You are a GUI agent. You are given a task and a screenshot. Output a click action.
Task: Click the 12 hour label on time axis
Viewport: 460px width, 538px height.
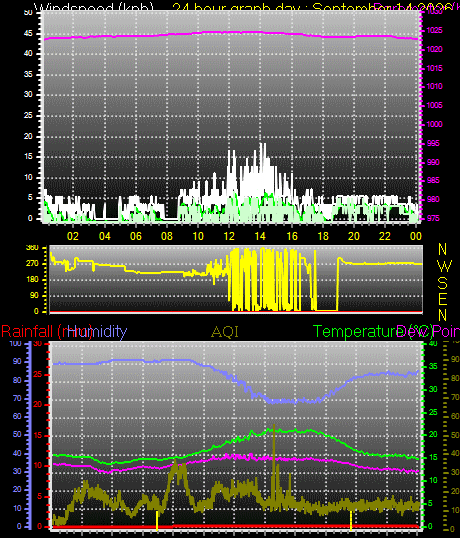click(229, 236)
